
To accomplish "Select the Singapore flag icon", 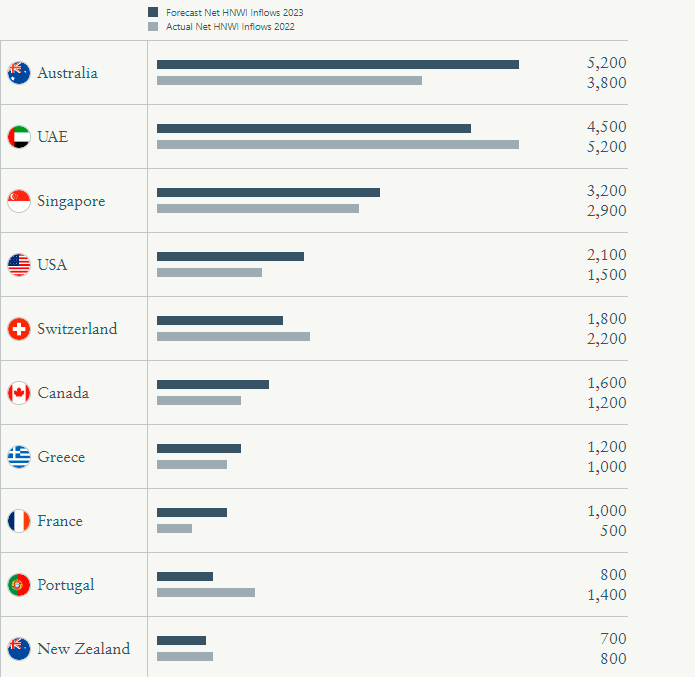I will (19, 201).
